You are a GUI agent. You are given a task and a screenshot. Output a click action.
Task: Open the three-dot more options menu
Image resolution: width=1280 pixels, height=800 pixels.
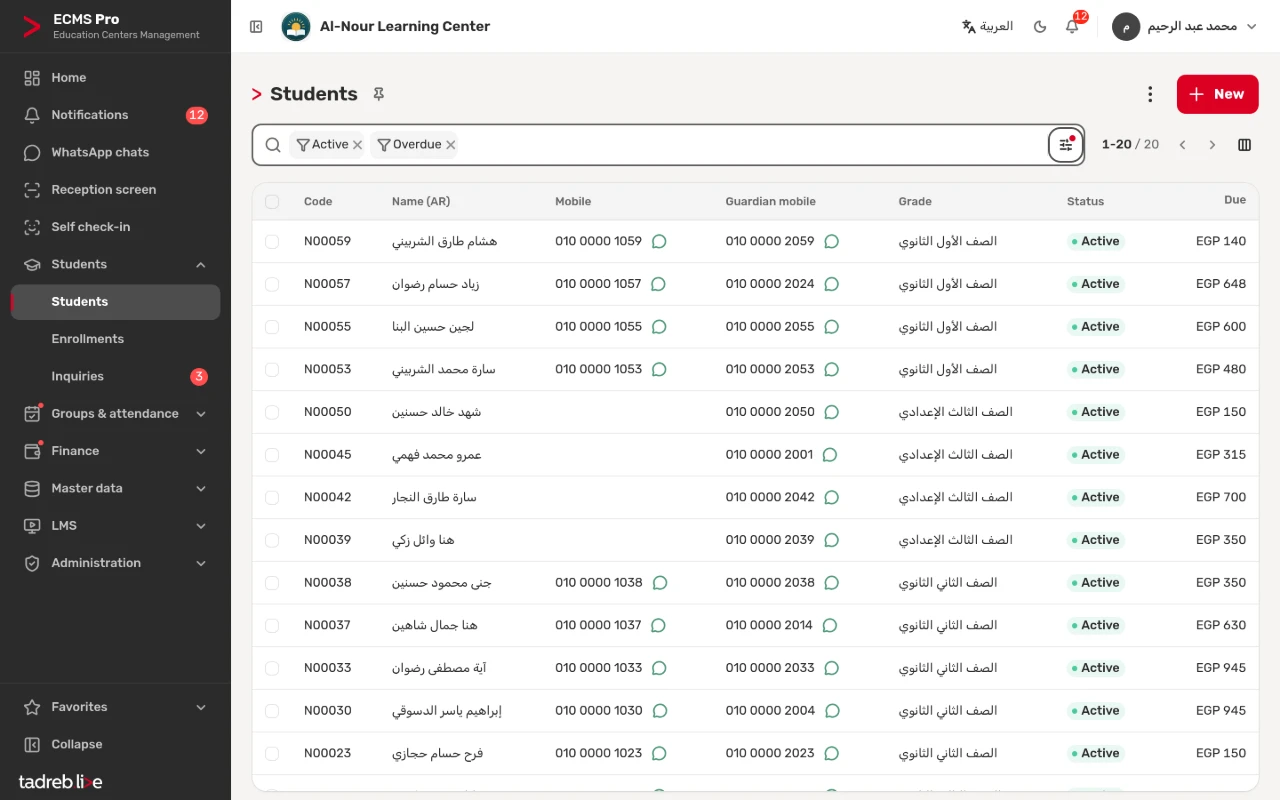click(1150, 94)
